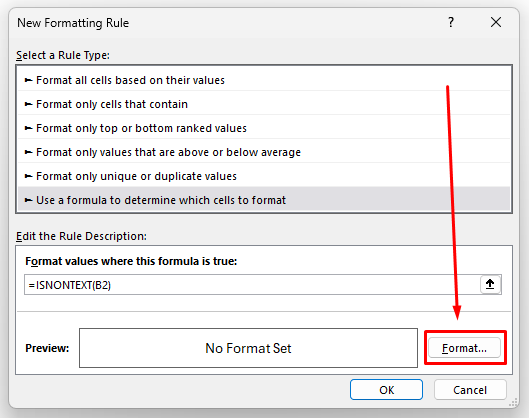Open the Format... dialog button
The height and width of the screenshot is (418, 529).
[x=465, y=348]
